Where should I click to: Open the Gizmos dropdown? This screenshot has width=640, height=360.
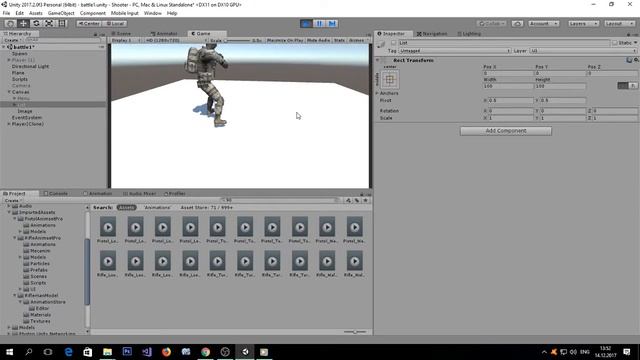pos(358,40)
